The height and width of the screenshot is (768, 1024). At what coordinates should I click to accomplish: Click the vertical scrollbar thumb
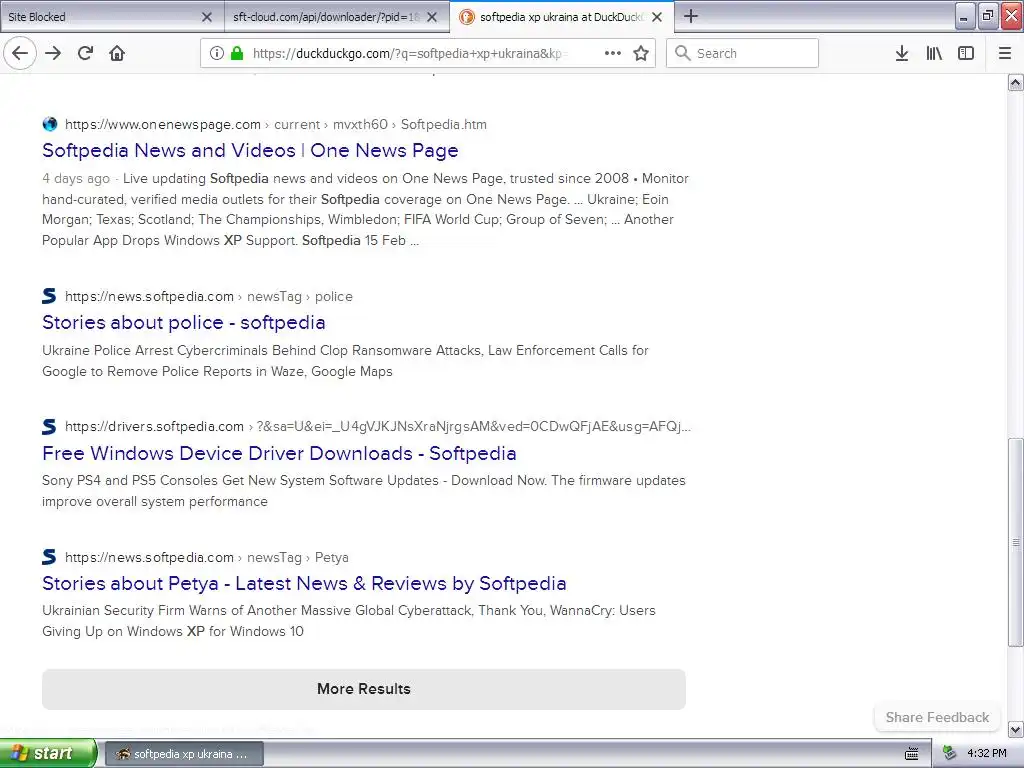coord(1016,542)
